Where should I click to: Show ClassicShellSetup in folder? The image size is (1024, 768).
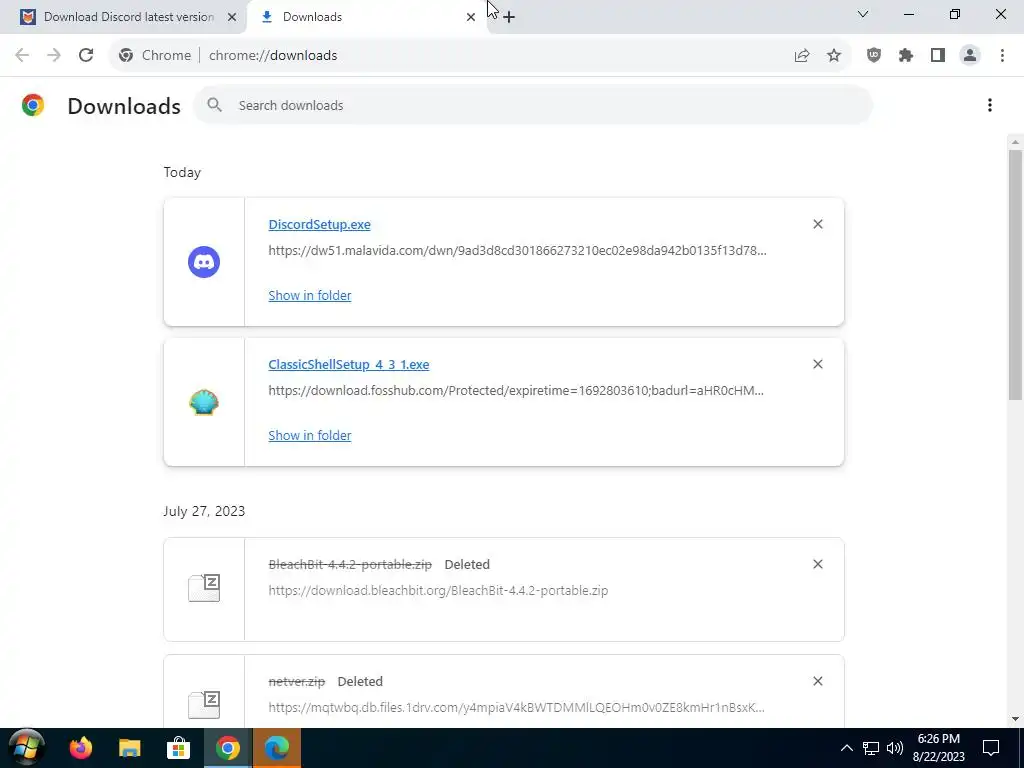(310, 435)
